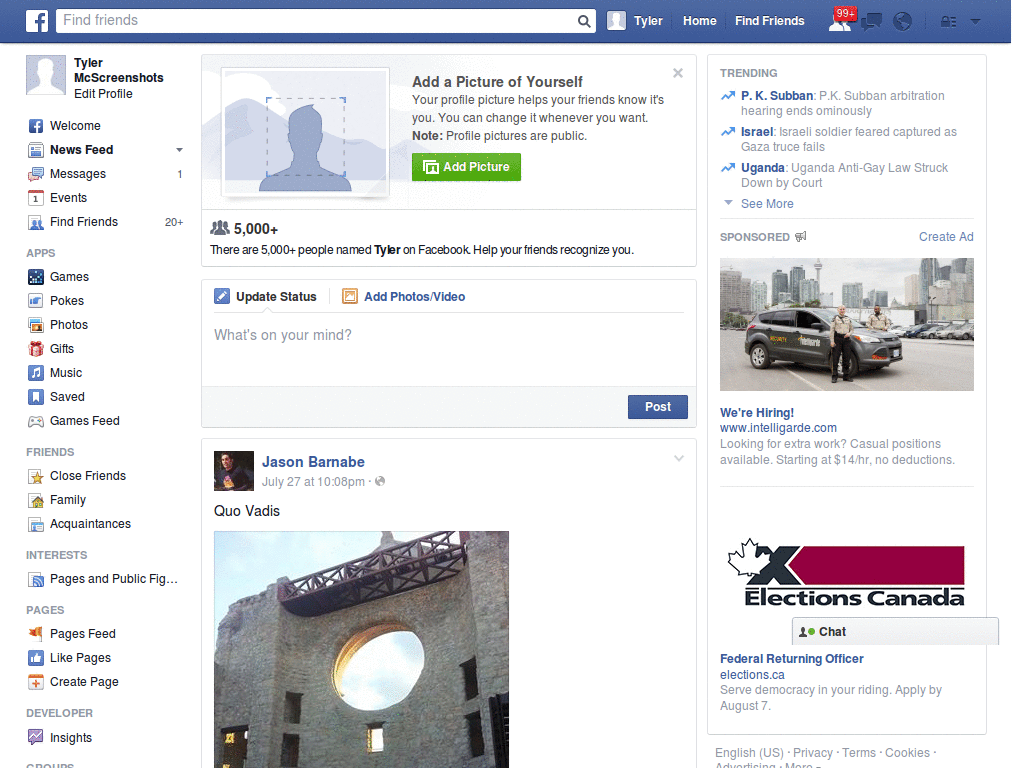Expand the News Feed dropdown arrow
This screenshot has height=768, width=1024.
coord(178,149)
